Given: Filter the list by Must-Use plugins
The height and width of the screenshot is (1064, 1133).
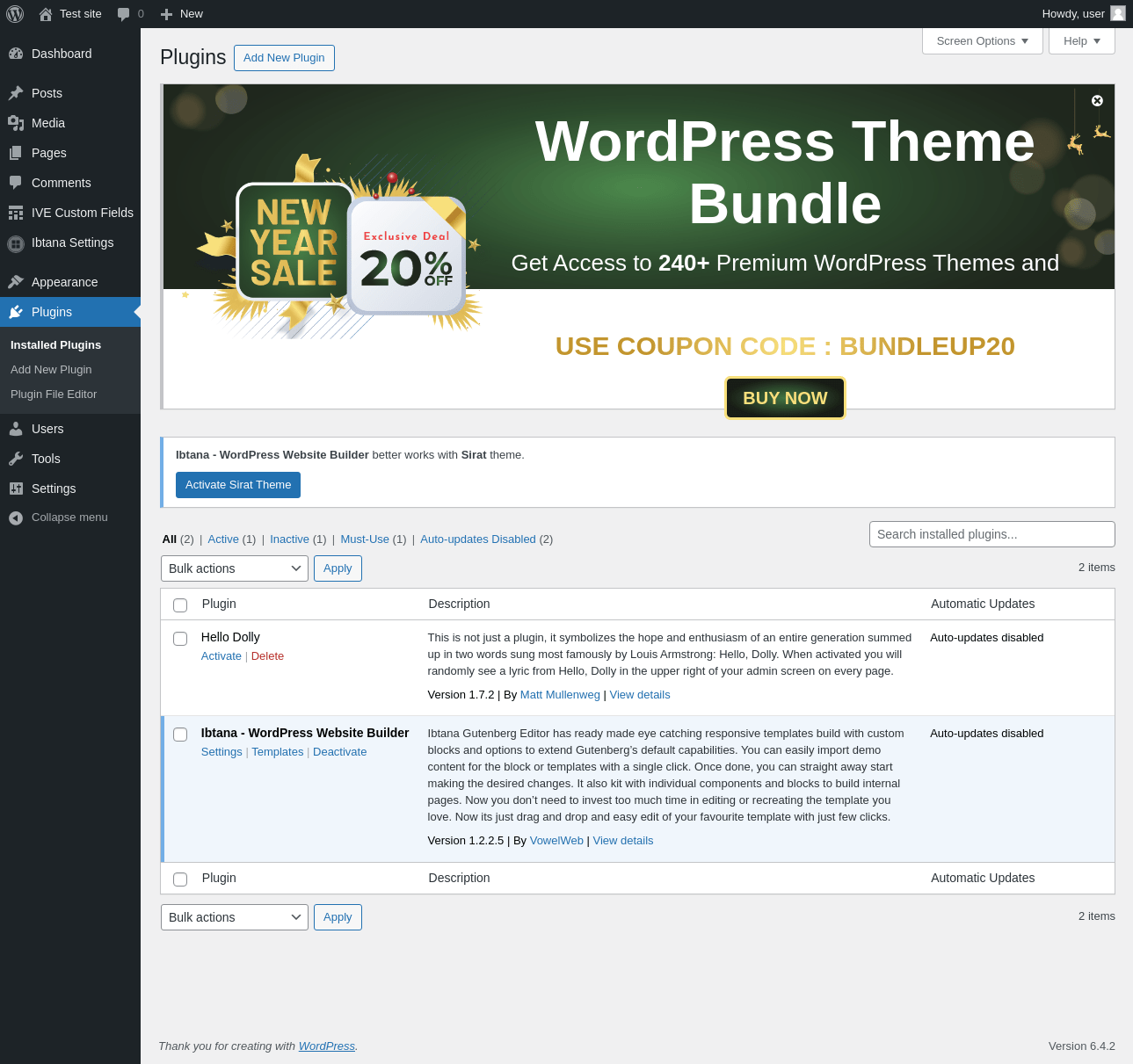Looking at the screenshot, I should click(x=365, y=539).
